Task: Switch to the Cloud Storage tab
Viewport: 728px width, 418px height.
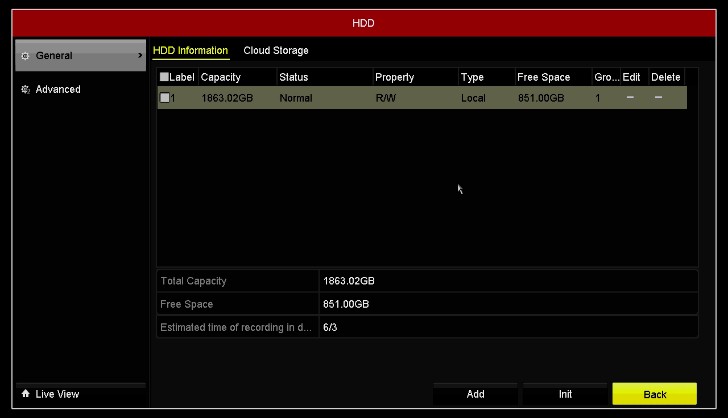Action: (276, 51)
